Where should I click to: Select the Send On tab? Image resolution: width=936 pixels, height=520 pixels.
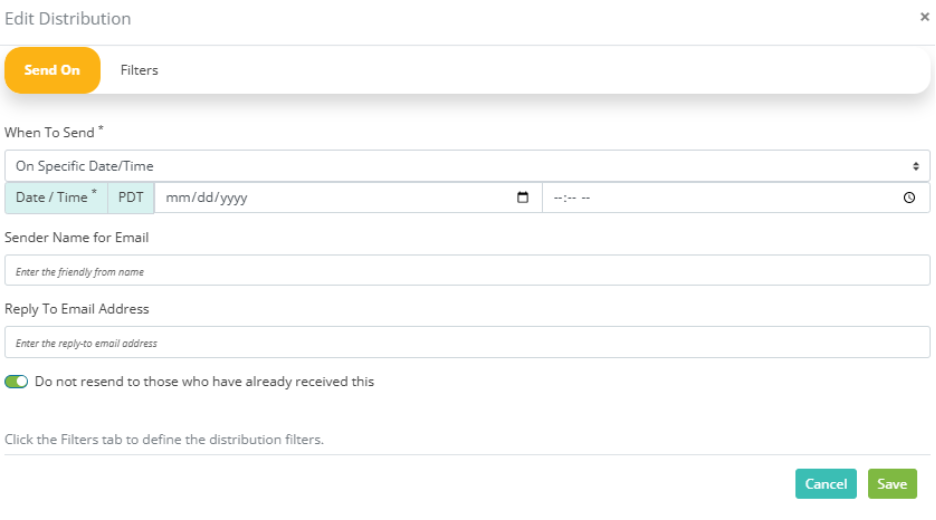pos(52,70)
